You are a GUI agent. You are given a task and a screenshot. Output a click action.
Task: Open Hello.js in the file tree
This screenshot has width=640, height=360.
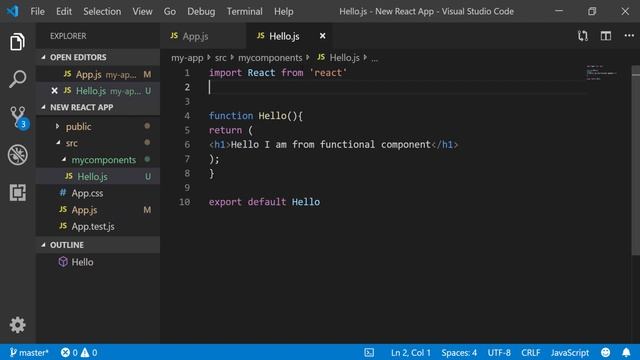click(x=98, y=176)
